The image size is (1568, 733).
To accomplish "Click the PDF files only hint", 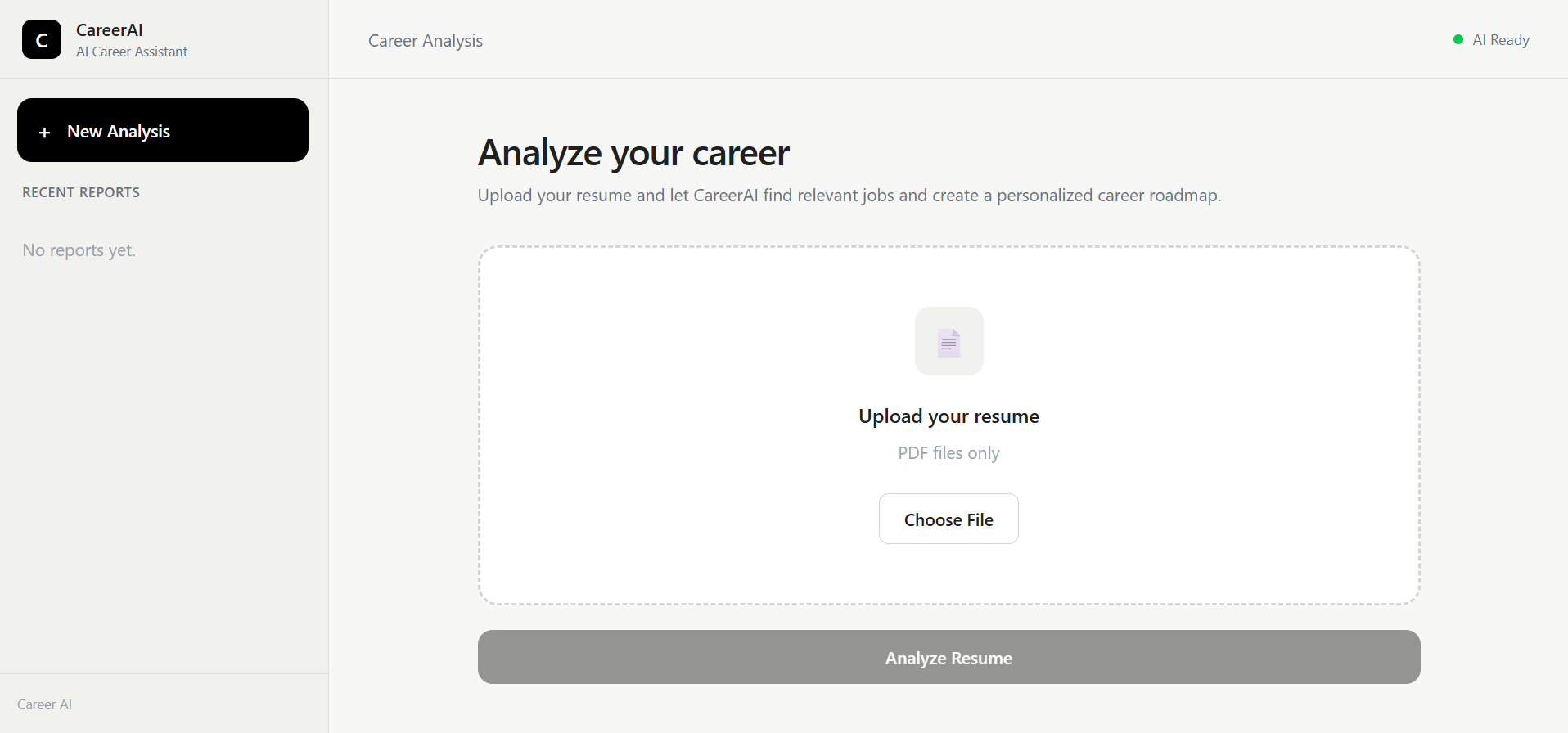I will [948, 453].
